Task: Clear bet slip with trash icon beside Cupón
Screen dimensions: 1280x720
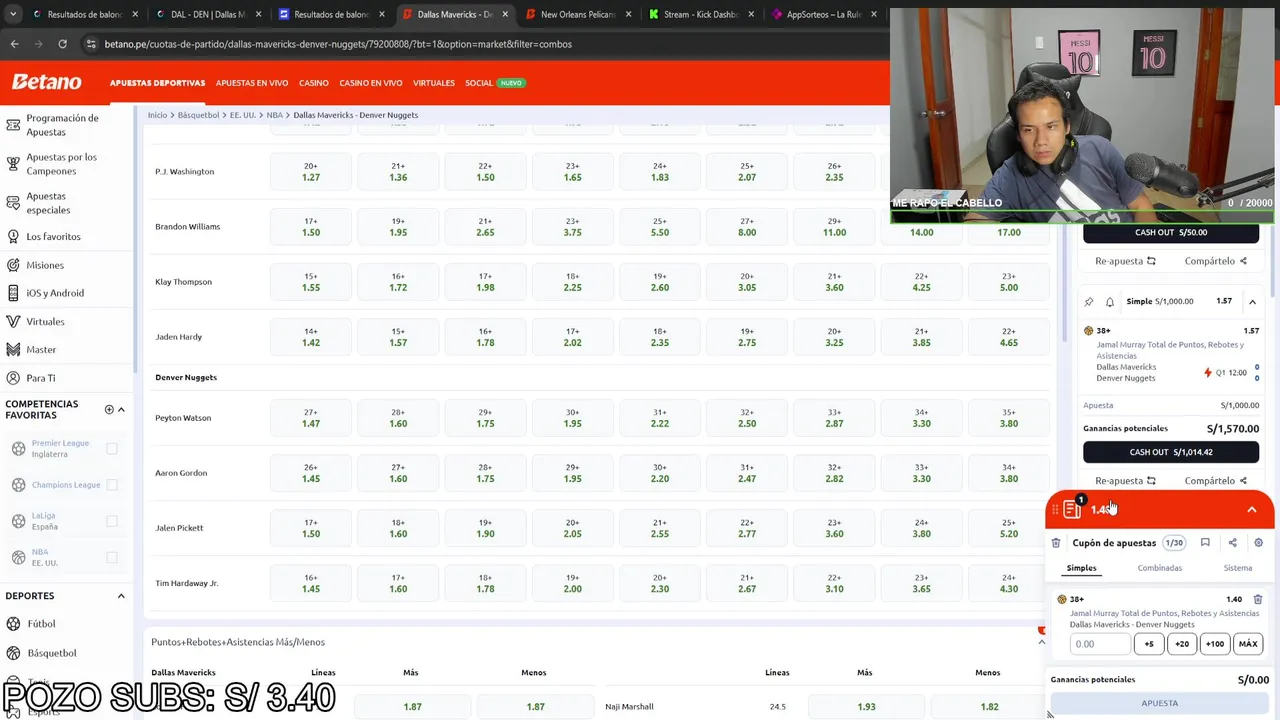Action: pos(1056,543)
